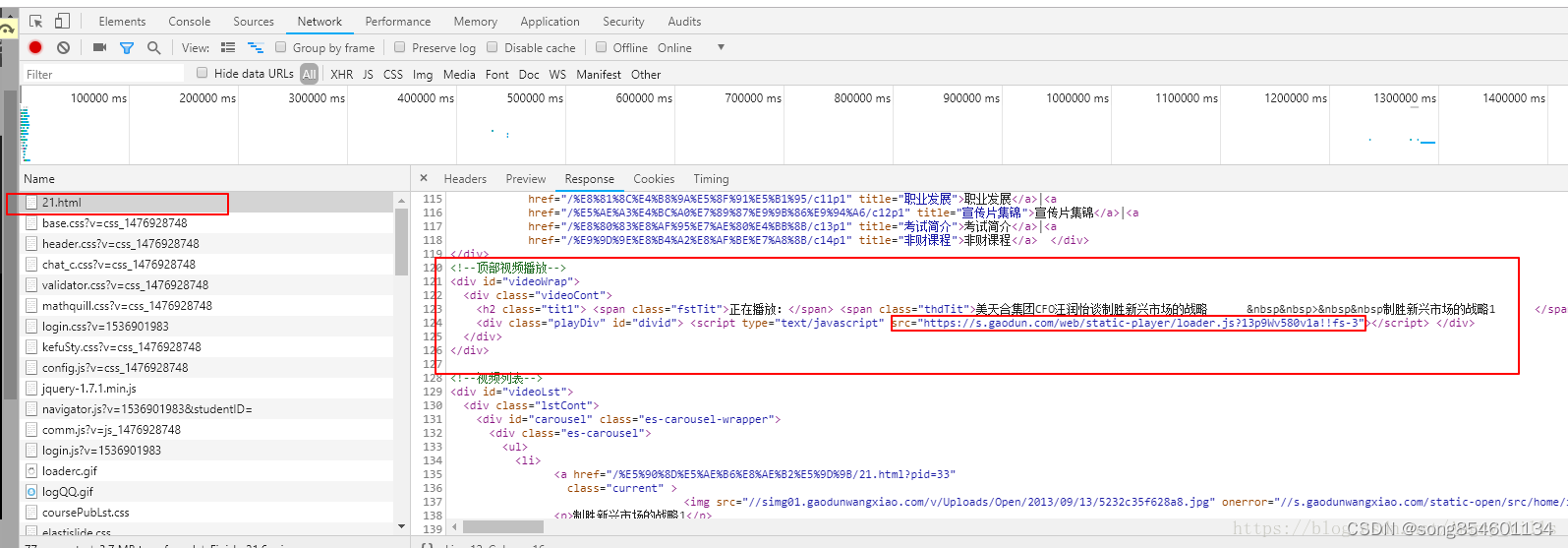
Task: Select chat_c.css?v=css_1476928748 request
Action: (x=206, y=264)
